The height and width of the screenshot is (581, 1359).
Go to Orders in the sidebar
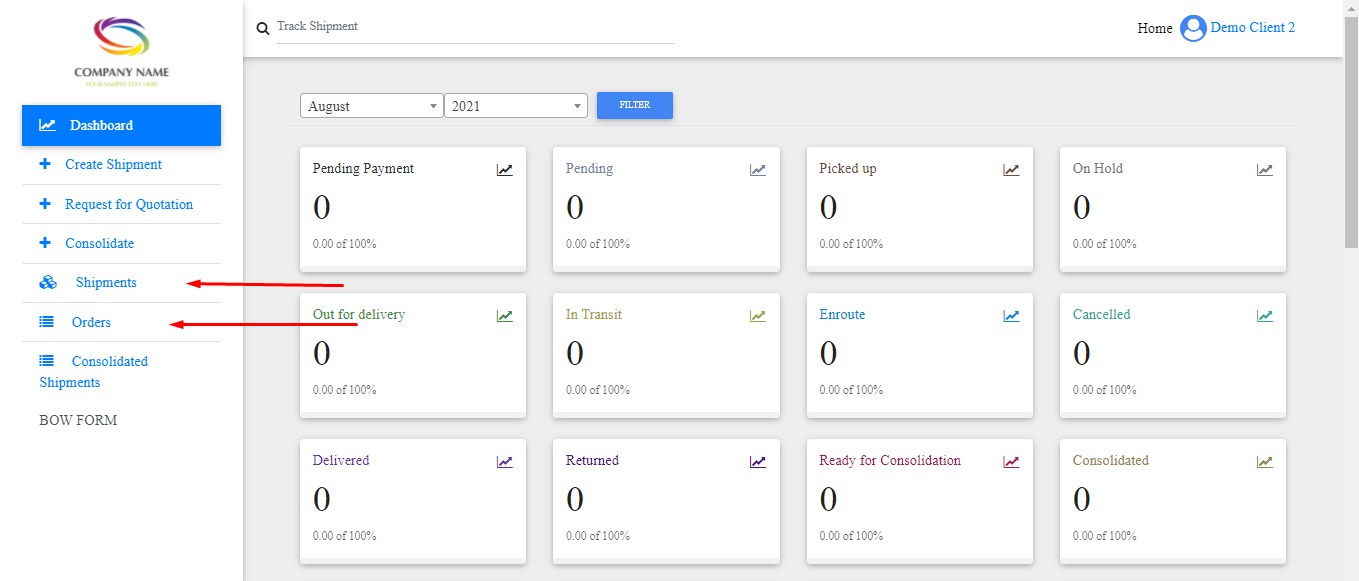point(91,323)
